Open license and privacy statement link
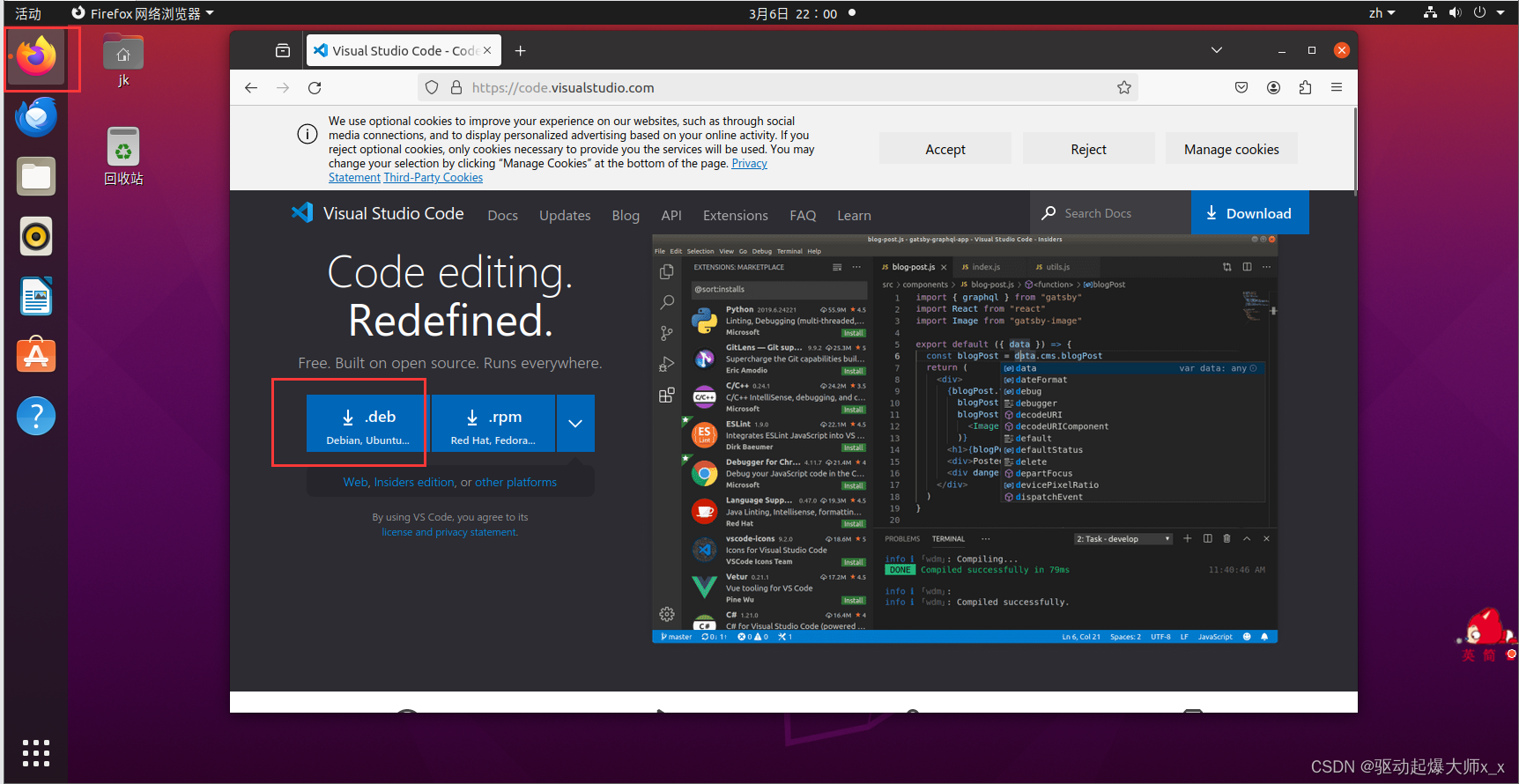This screenshot has height=784, width=1519. (449, 532)
